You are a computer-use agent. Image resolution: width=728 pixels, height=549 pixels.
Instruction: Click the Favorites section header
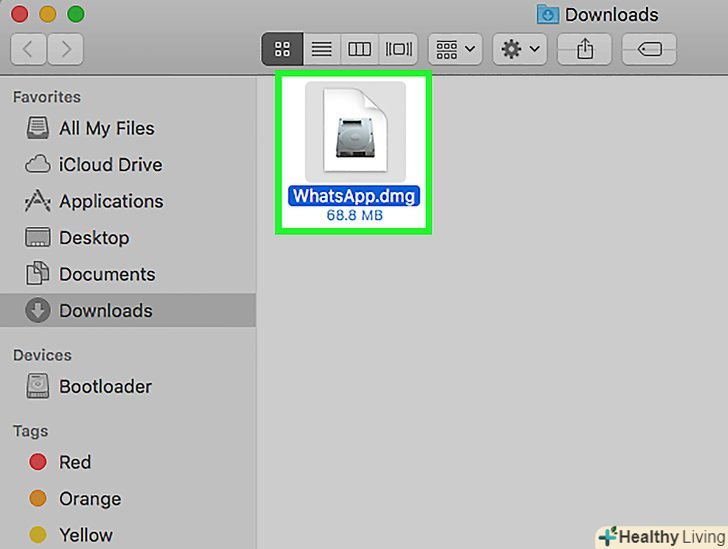click(47, 97)
